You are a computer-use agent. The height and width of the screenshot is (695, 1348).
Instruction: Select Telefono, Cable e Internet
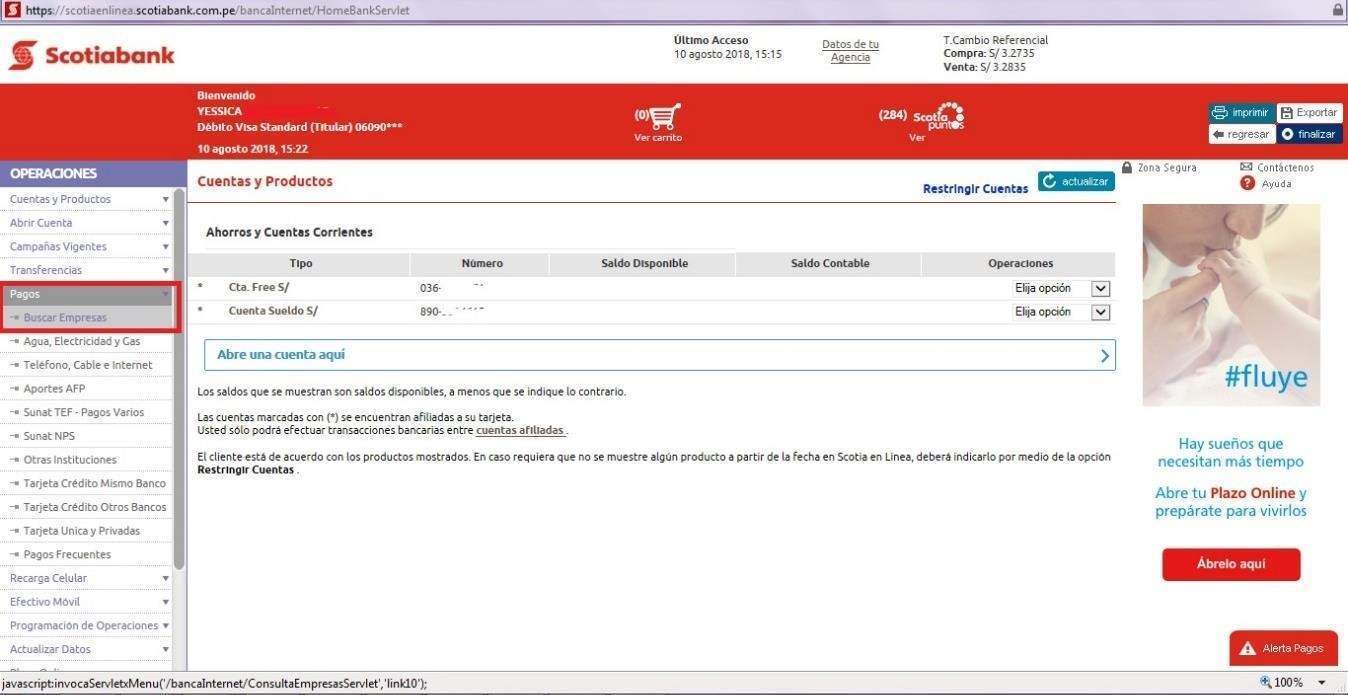[x=88, y=365]
